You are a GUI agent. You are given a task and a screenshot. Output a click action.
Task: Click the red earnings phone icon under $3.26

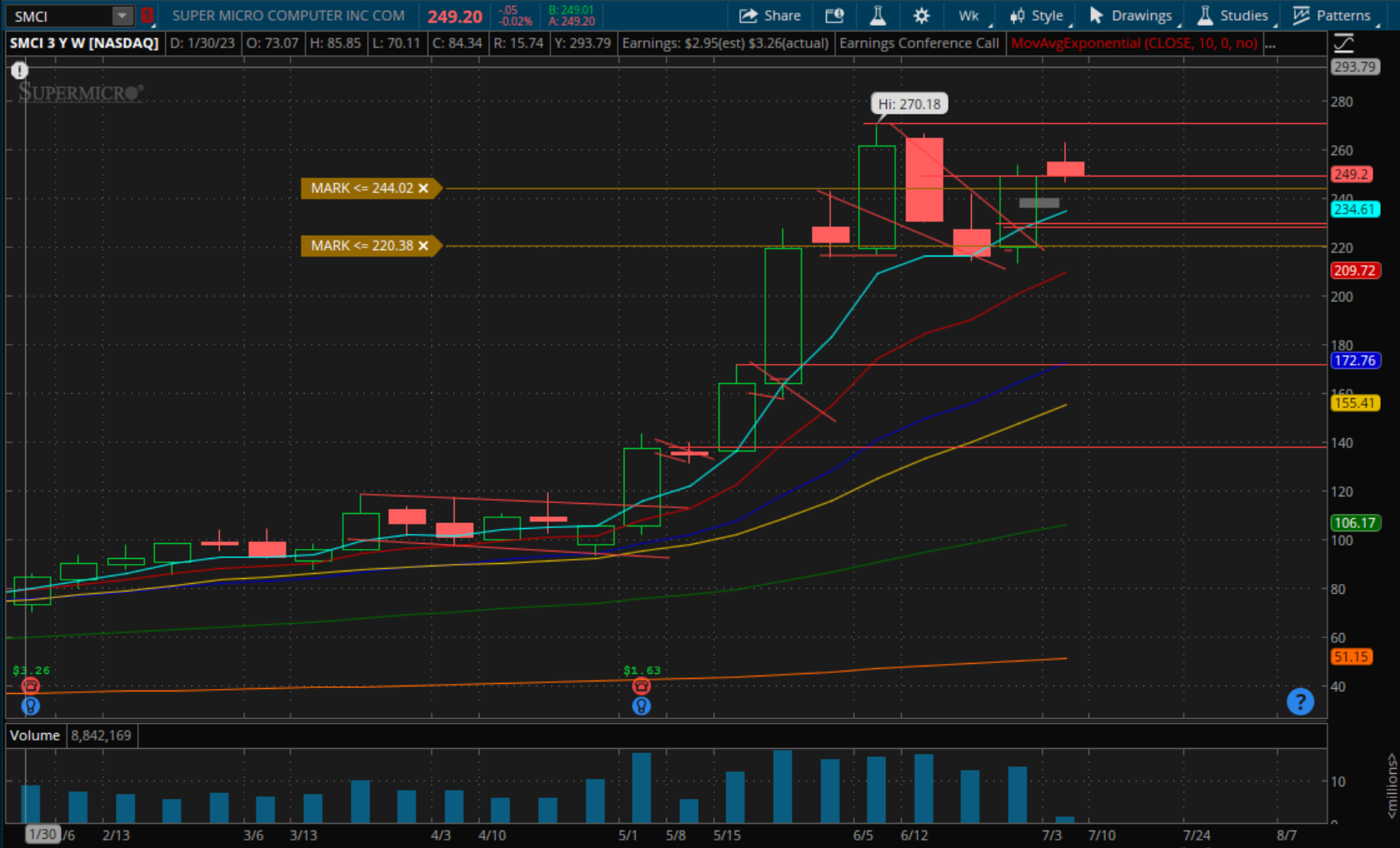pos(30,686)
